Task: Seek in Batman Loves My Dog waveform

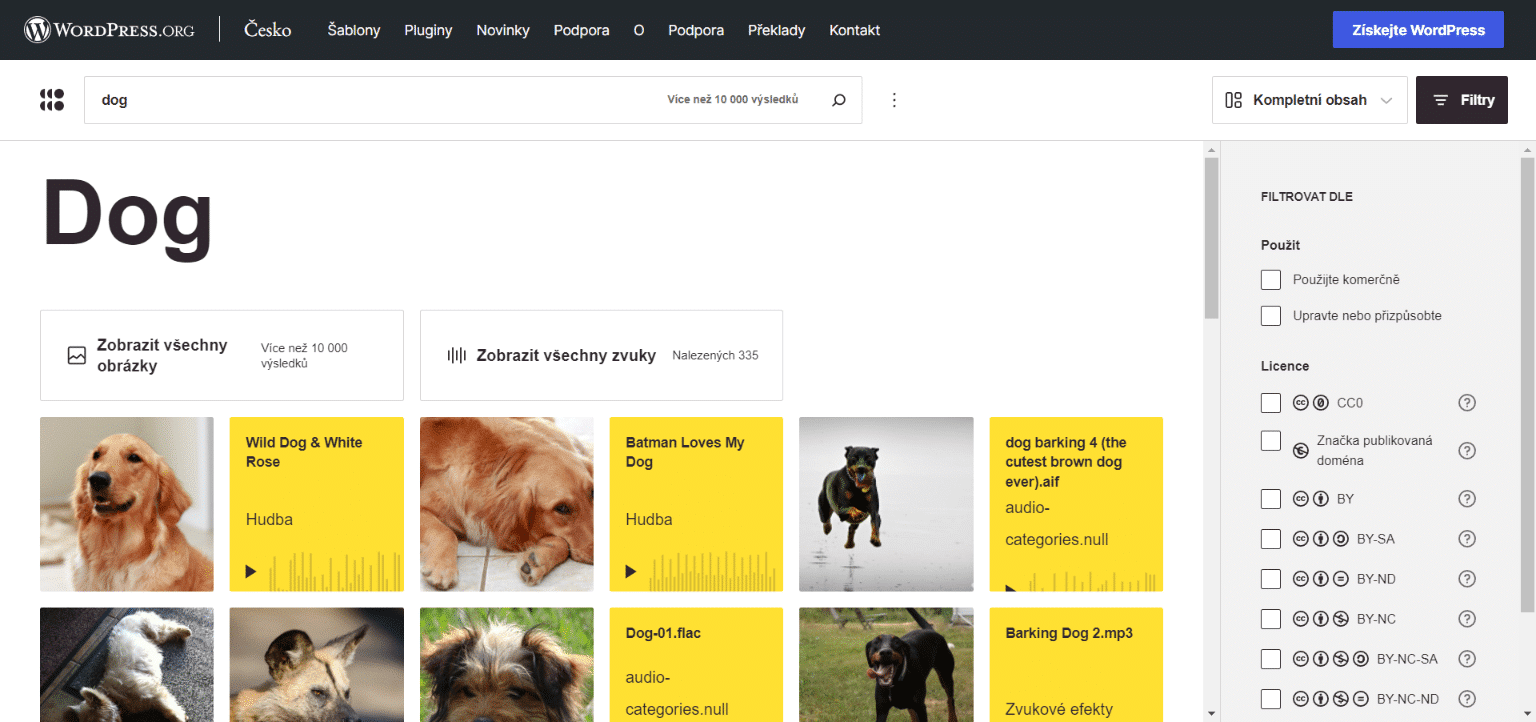Action: point(714,571)
